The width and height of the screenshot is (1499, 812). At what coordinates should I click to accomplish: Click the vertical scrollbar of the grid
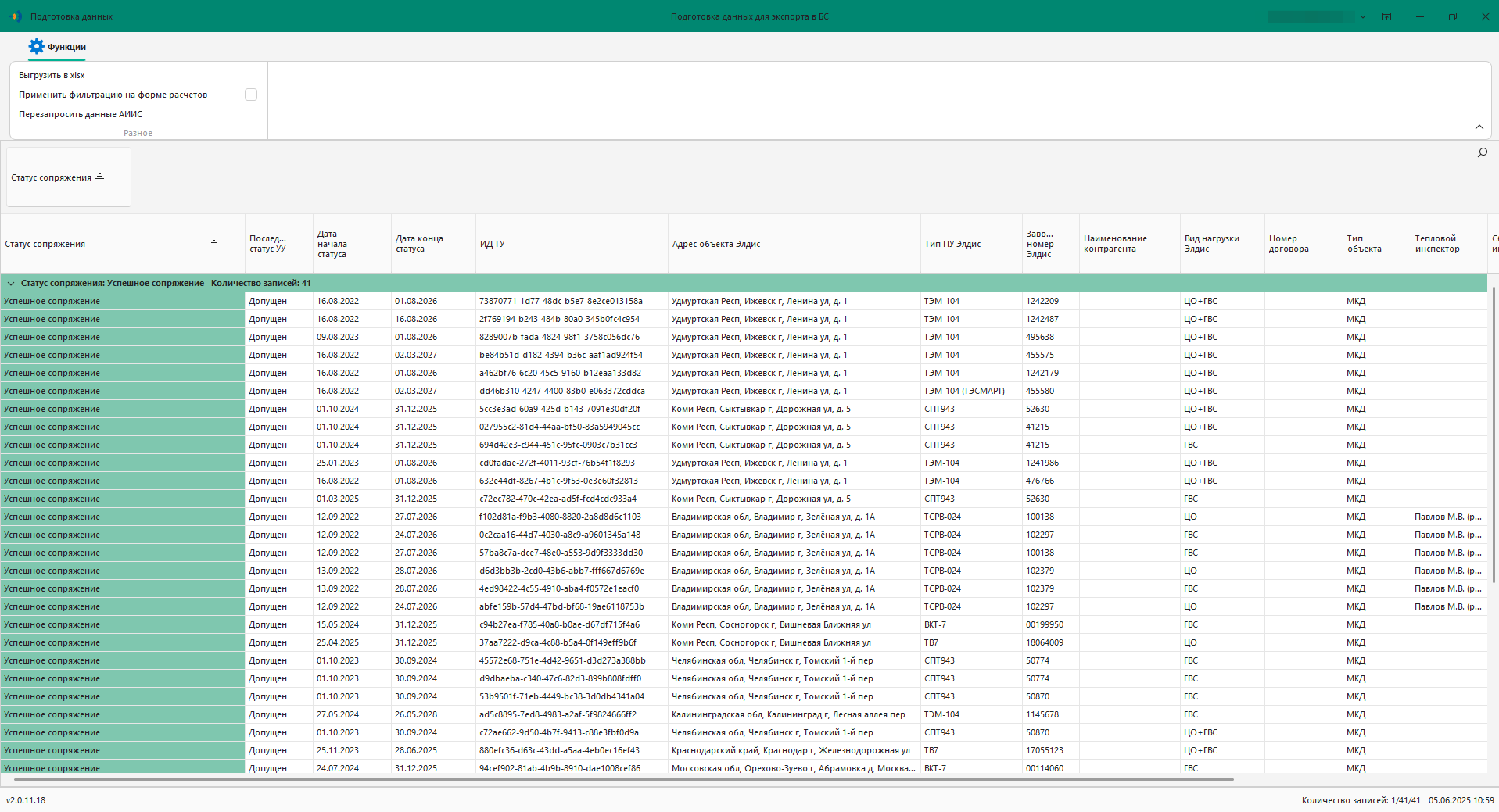tap(1494, 435)
